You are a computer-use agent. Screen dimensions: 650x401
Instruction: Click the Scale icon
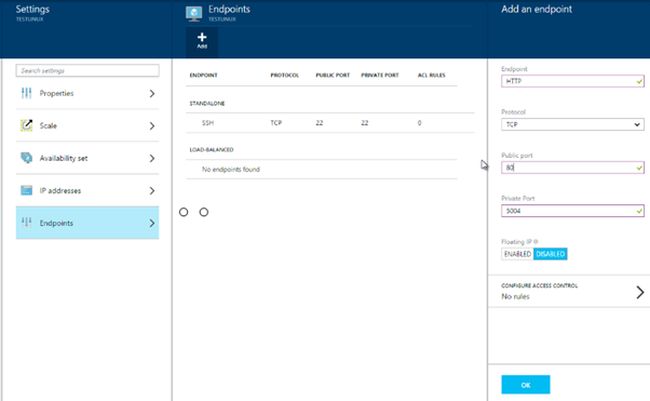tap(27, 125)
